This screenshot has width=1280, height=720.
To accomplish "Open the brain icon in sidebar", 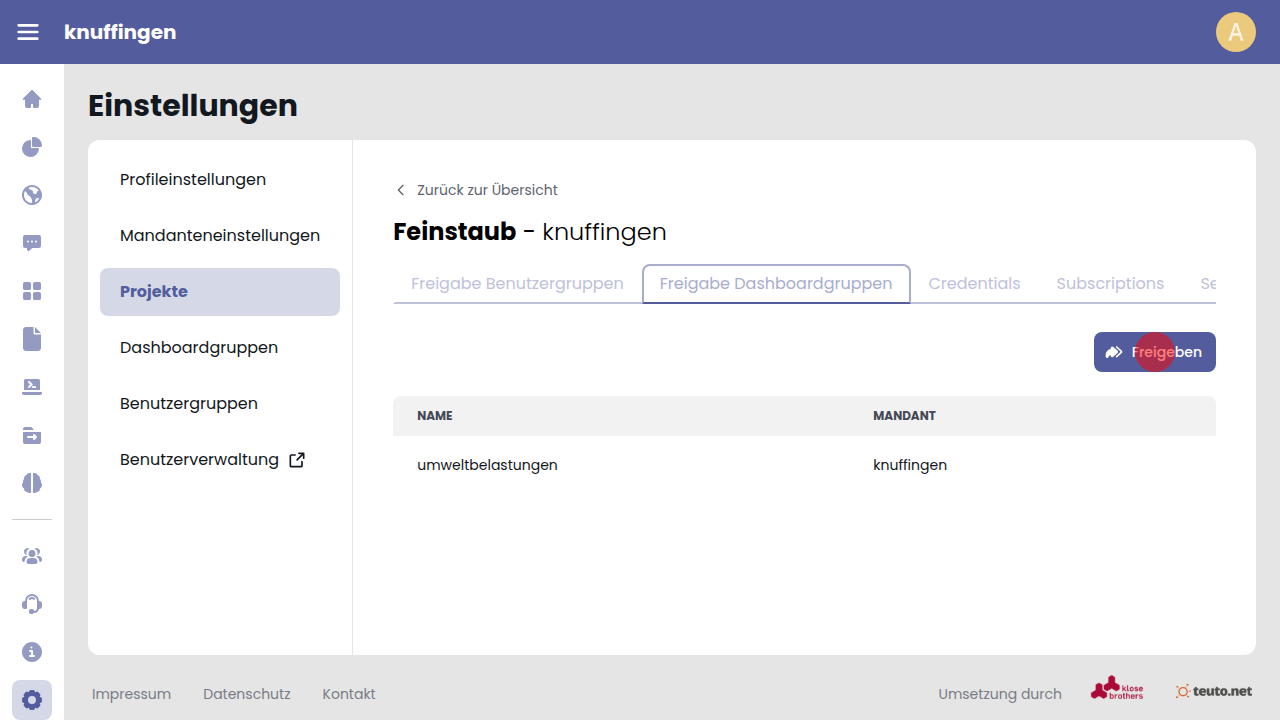I will tap(32, 483).
